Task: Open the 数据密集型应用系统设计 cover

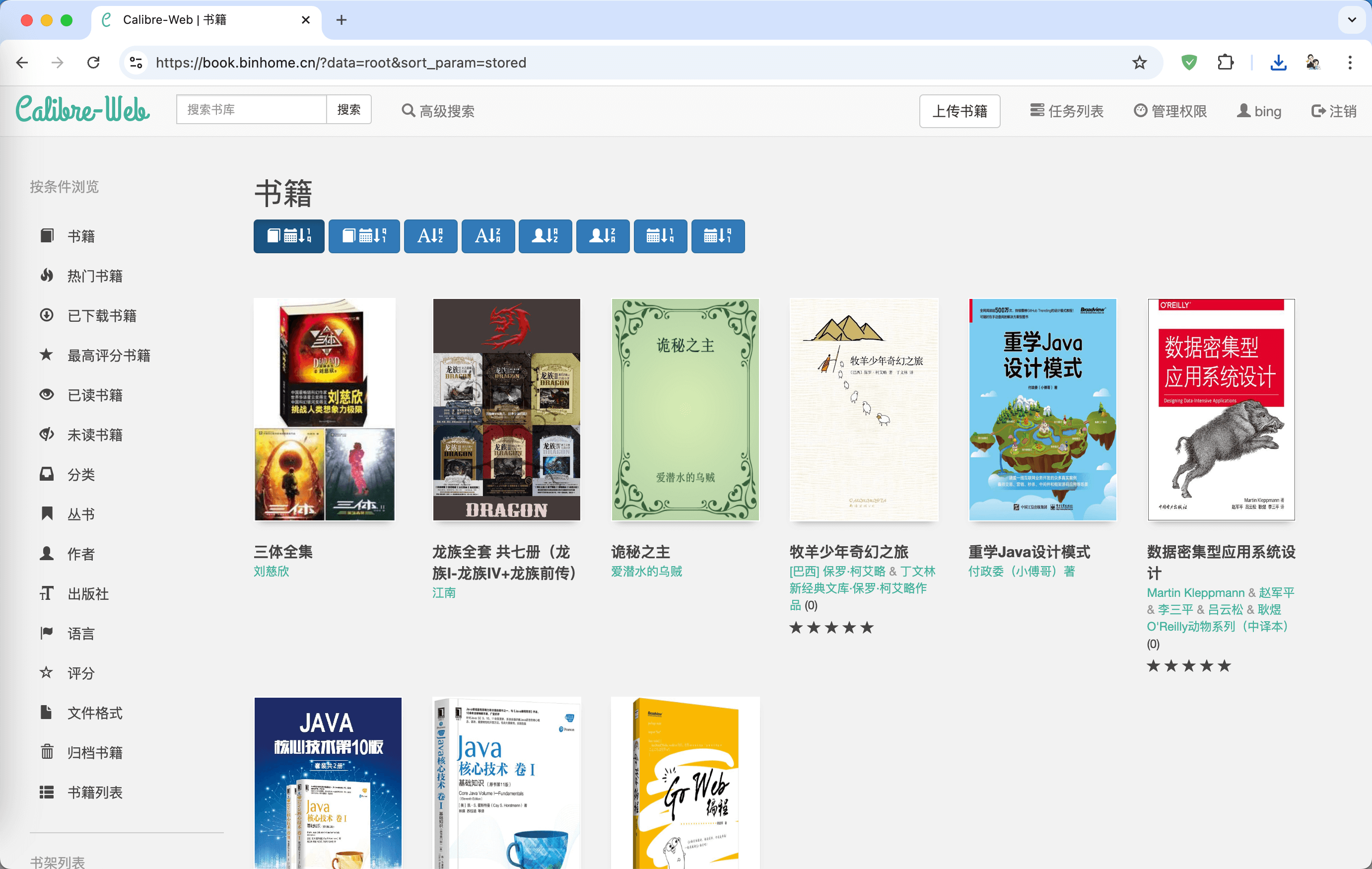Action: (x=1221, y=409)
